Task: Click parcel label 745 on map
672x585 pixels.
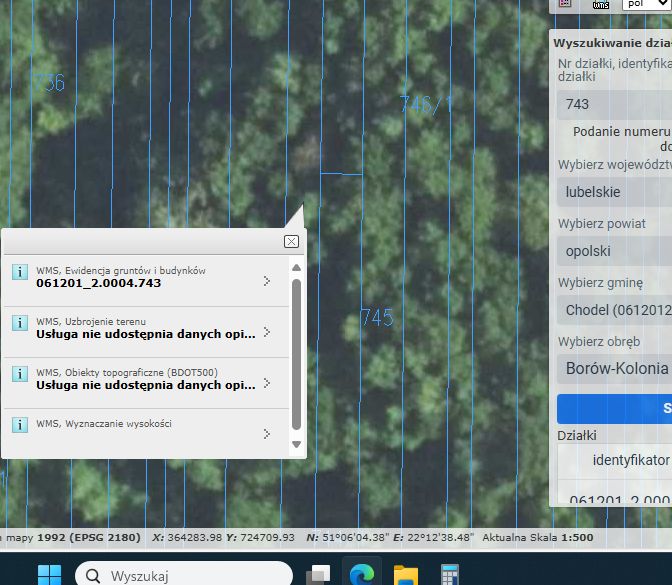Action: (377, 318)
